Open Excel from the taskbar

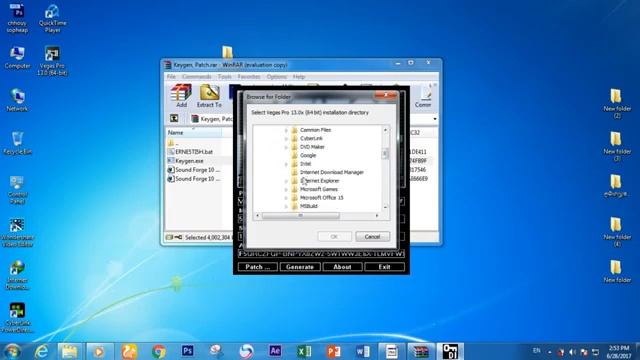point(304,351)
